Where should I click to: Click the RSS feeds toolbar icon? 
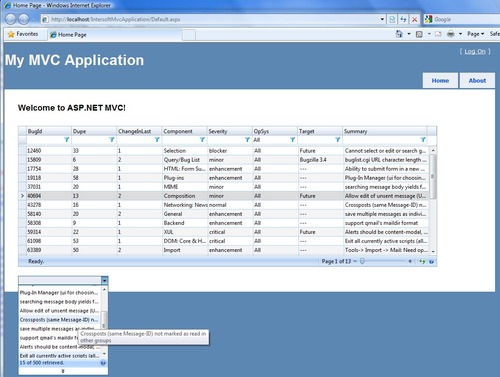(419, 34)
